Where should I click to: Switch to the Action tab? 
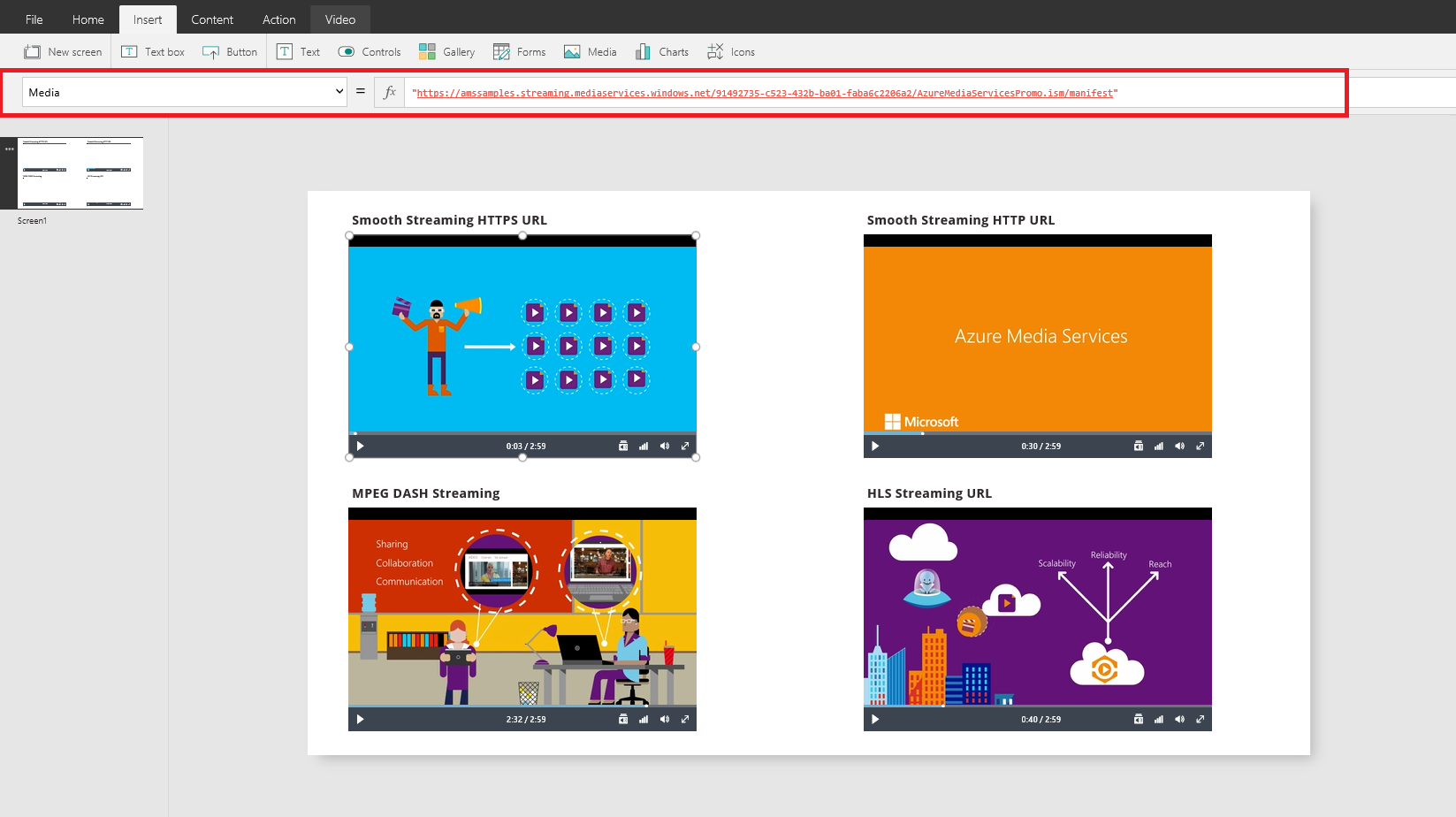coord(279,19)
